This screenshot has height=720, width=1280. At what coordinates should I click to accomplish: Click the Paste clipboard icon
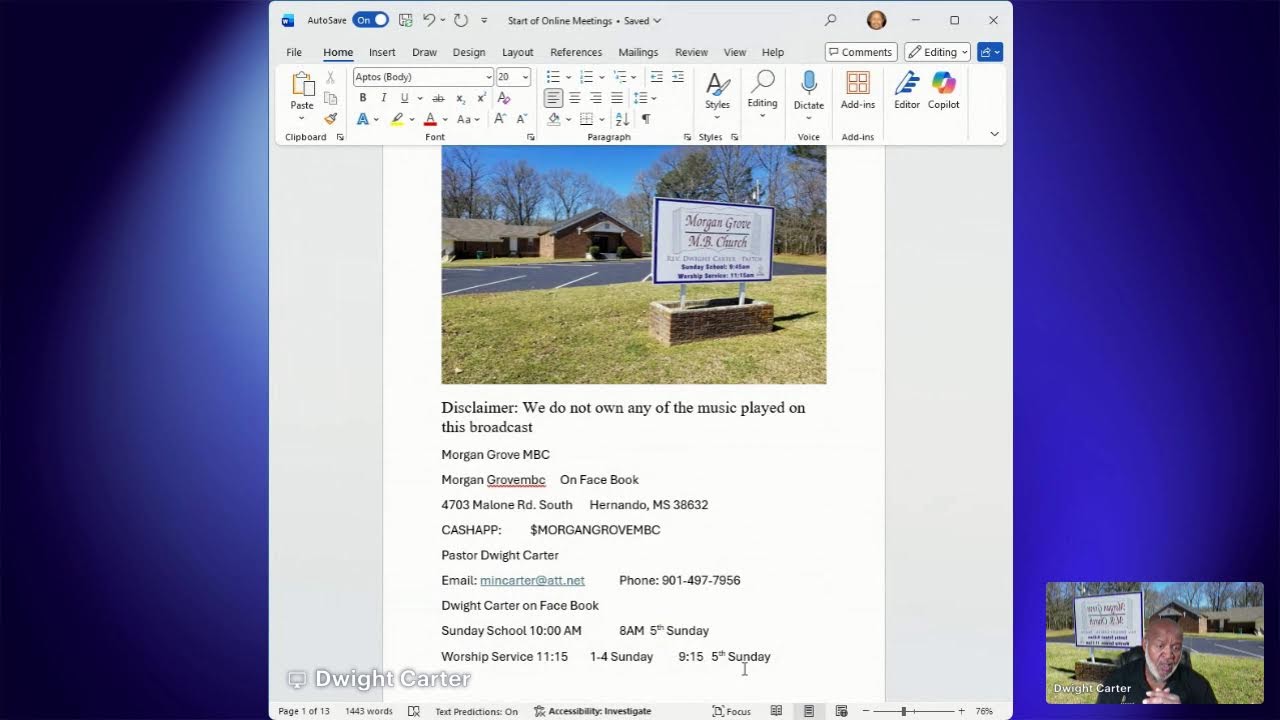tap(302, 84)
